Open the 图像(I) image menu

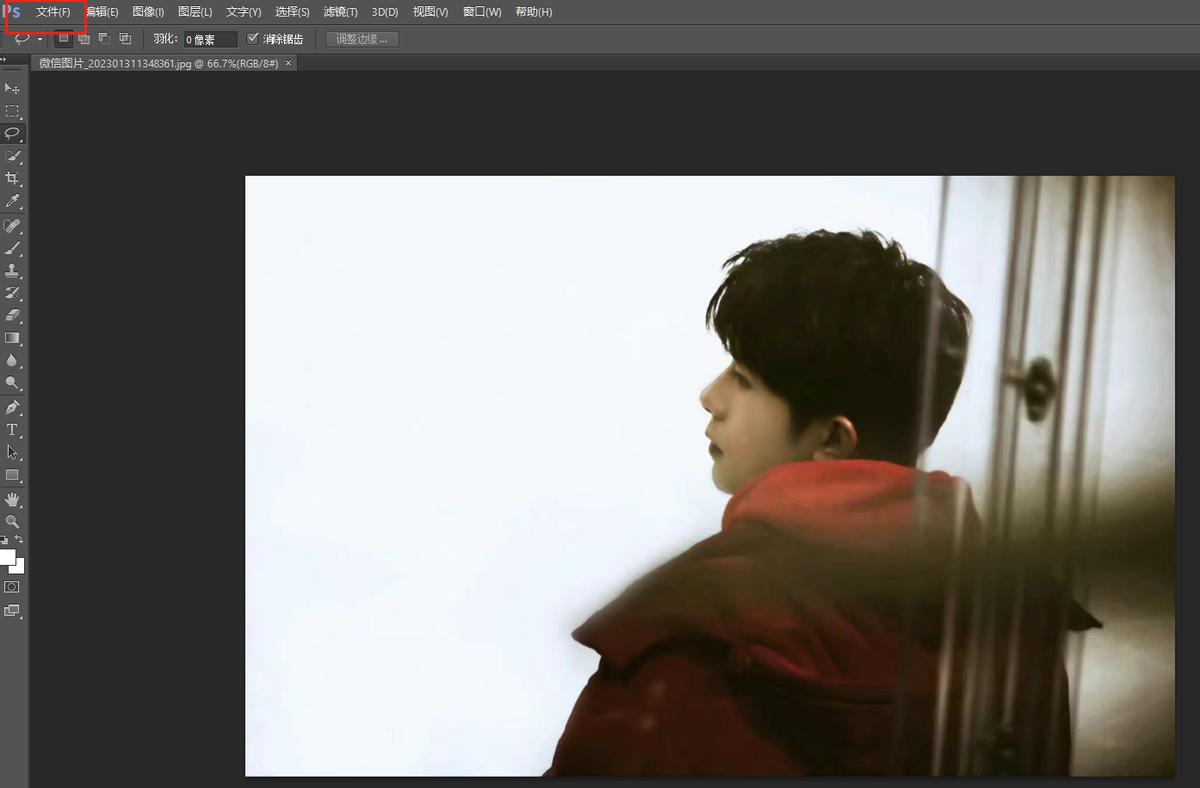pyautogui.click(x=148, y=12)
